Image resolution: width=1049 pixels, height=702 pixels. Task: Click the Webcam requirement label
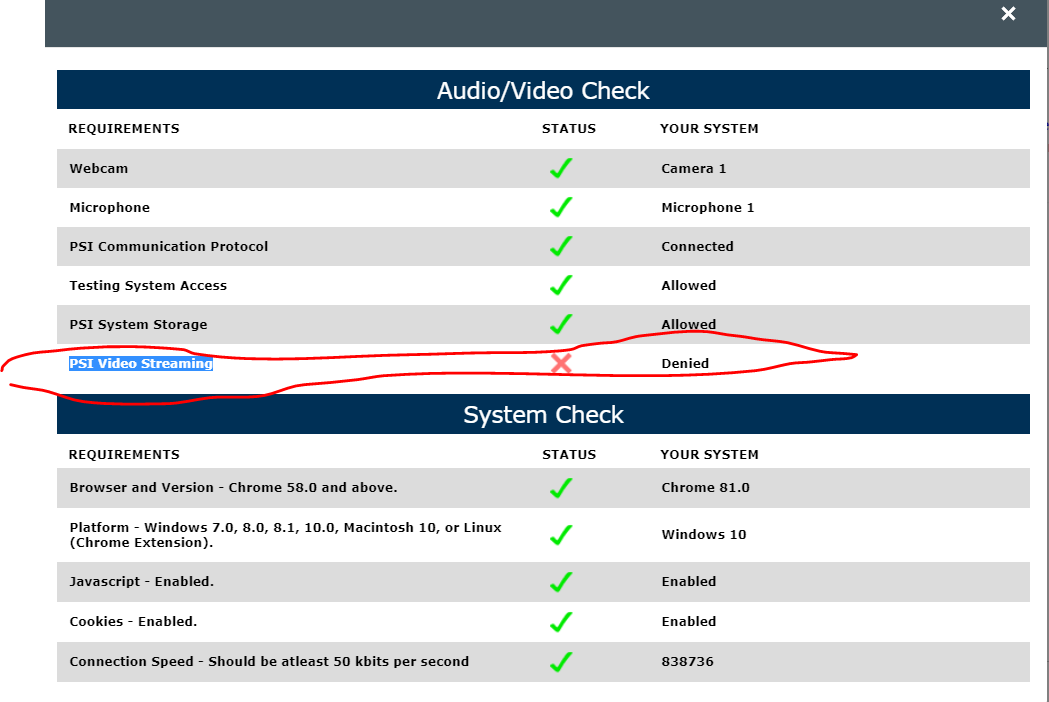click(x=98, y=169)
